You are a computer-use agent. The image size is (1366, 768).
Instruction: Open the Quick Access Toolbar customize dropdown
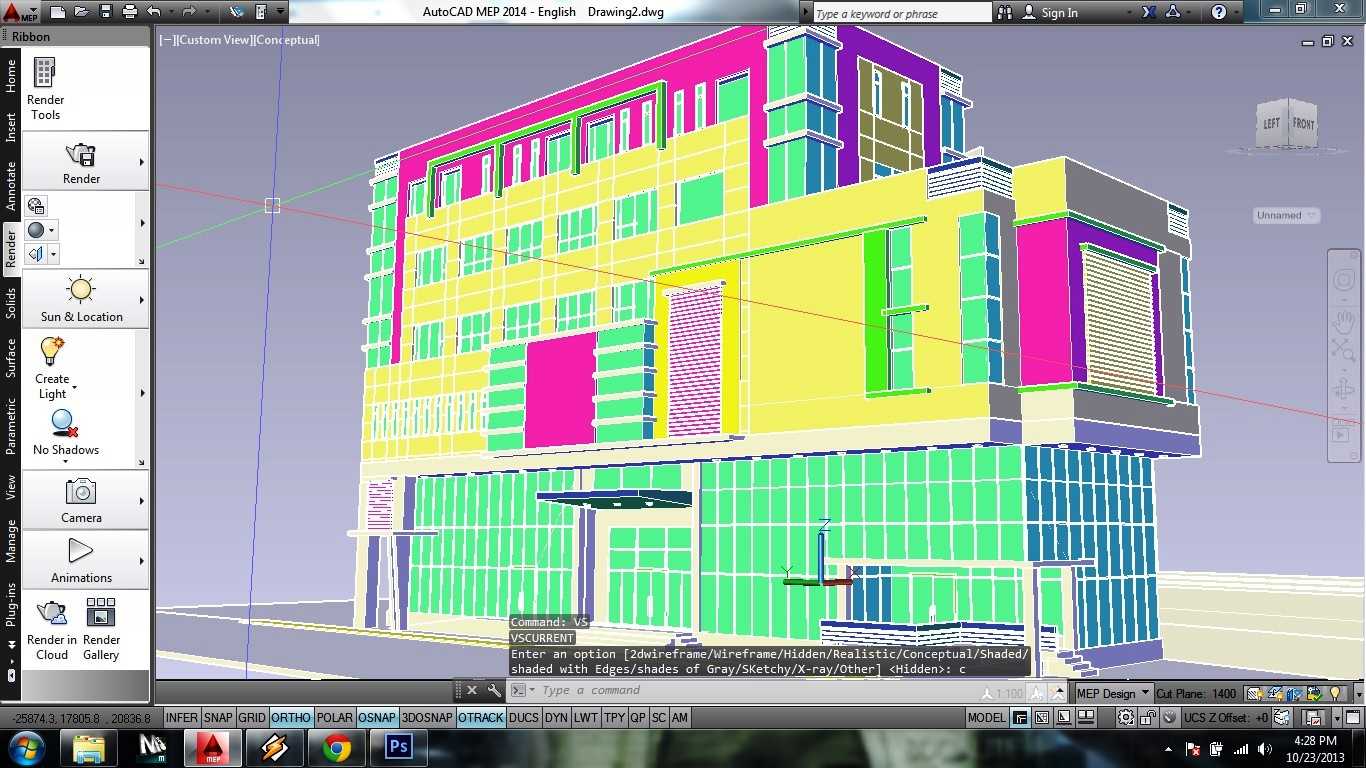[281, 12]
